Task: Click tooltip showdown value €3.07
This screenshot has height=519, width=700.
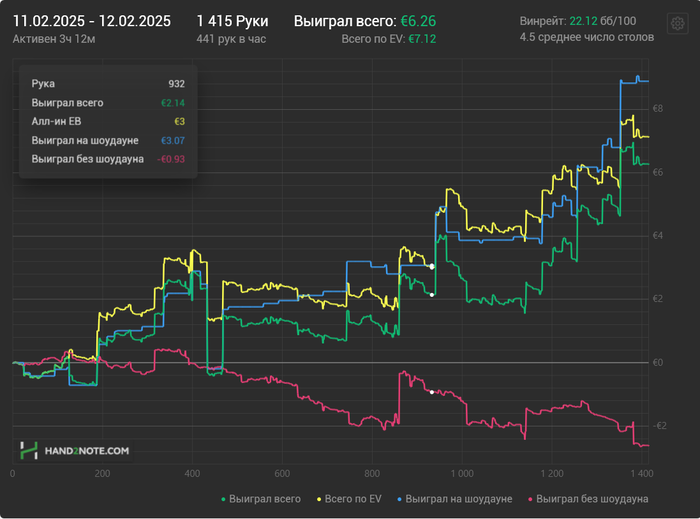Action: [173, 141]
